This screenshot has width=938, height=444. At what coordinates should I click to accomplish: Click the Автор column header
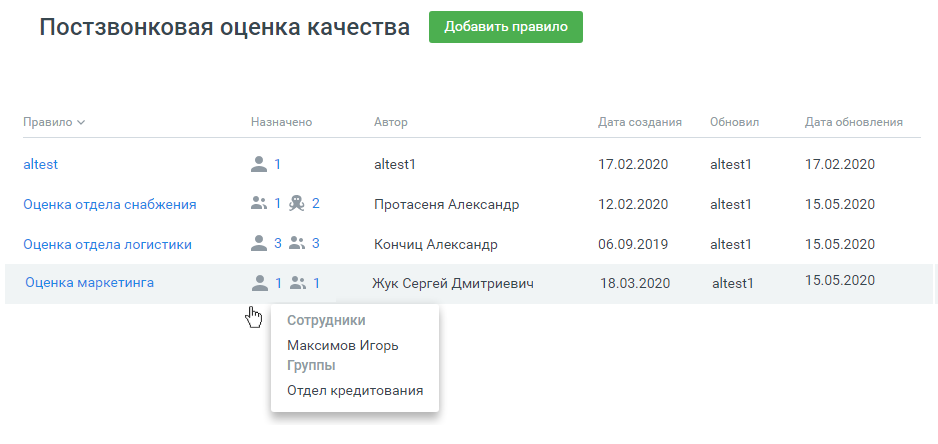tap(391, 122)
